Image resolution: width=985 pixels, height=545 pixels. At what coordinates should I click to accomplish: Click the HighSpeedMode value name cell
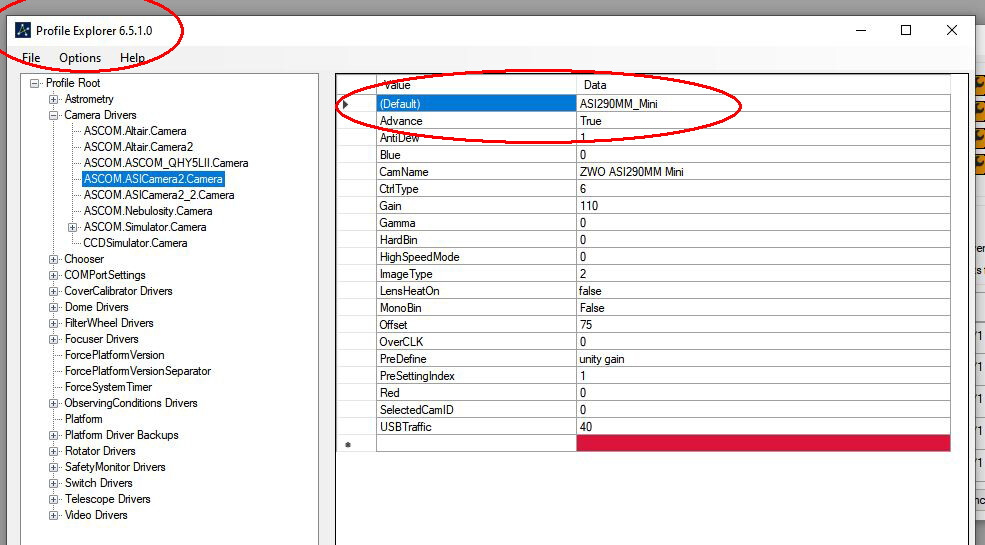476,257
